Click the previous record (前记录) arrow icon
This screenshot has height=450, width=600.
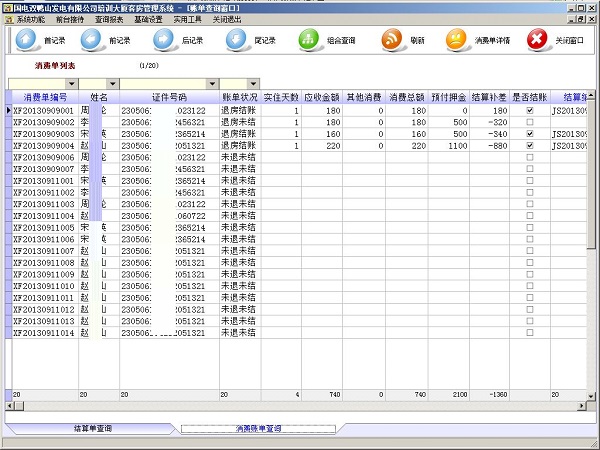click(x=91, y=39)
